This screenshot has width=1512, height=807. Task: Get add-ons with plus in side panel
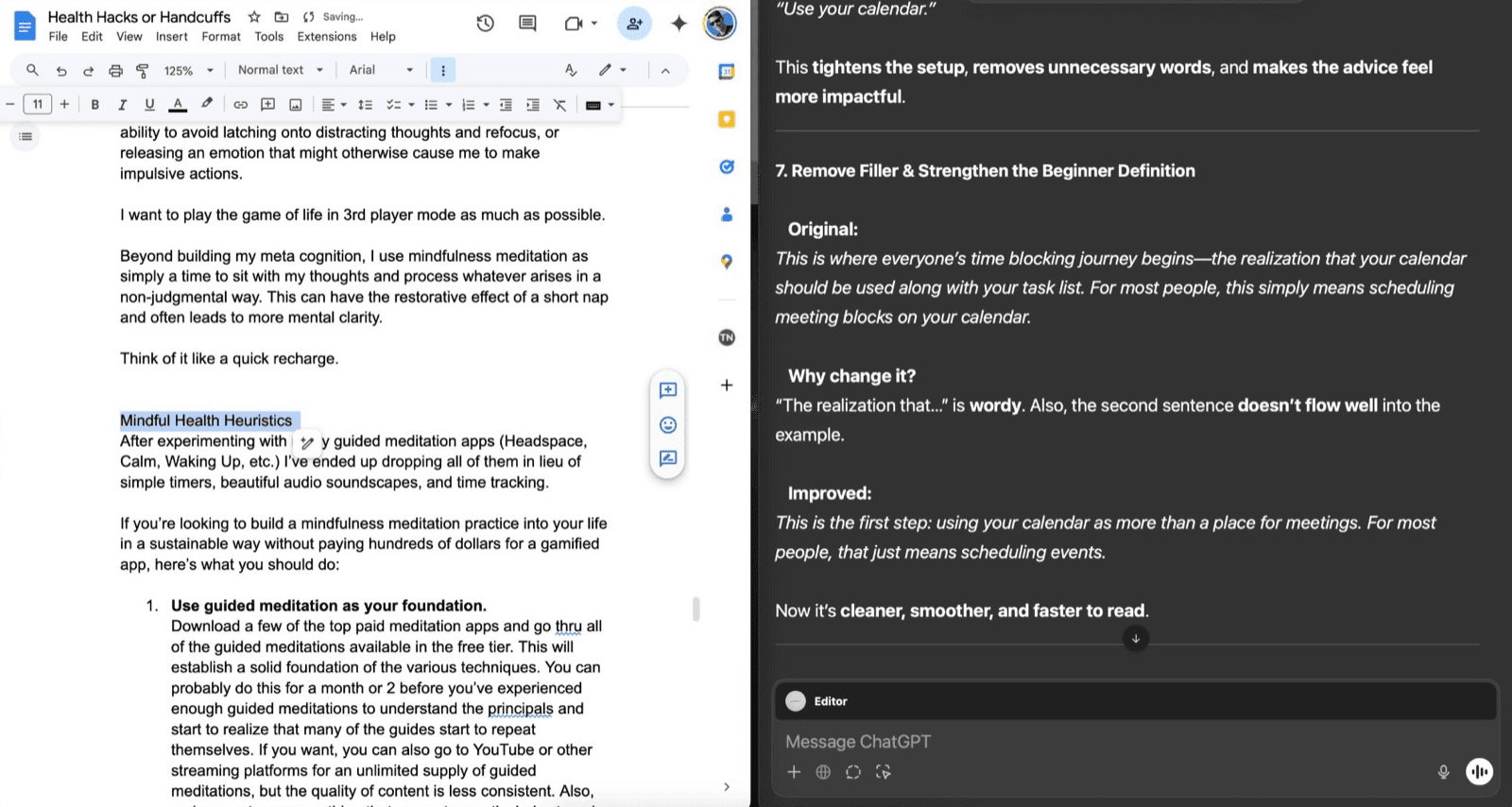[x=727, y=385]
